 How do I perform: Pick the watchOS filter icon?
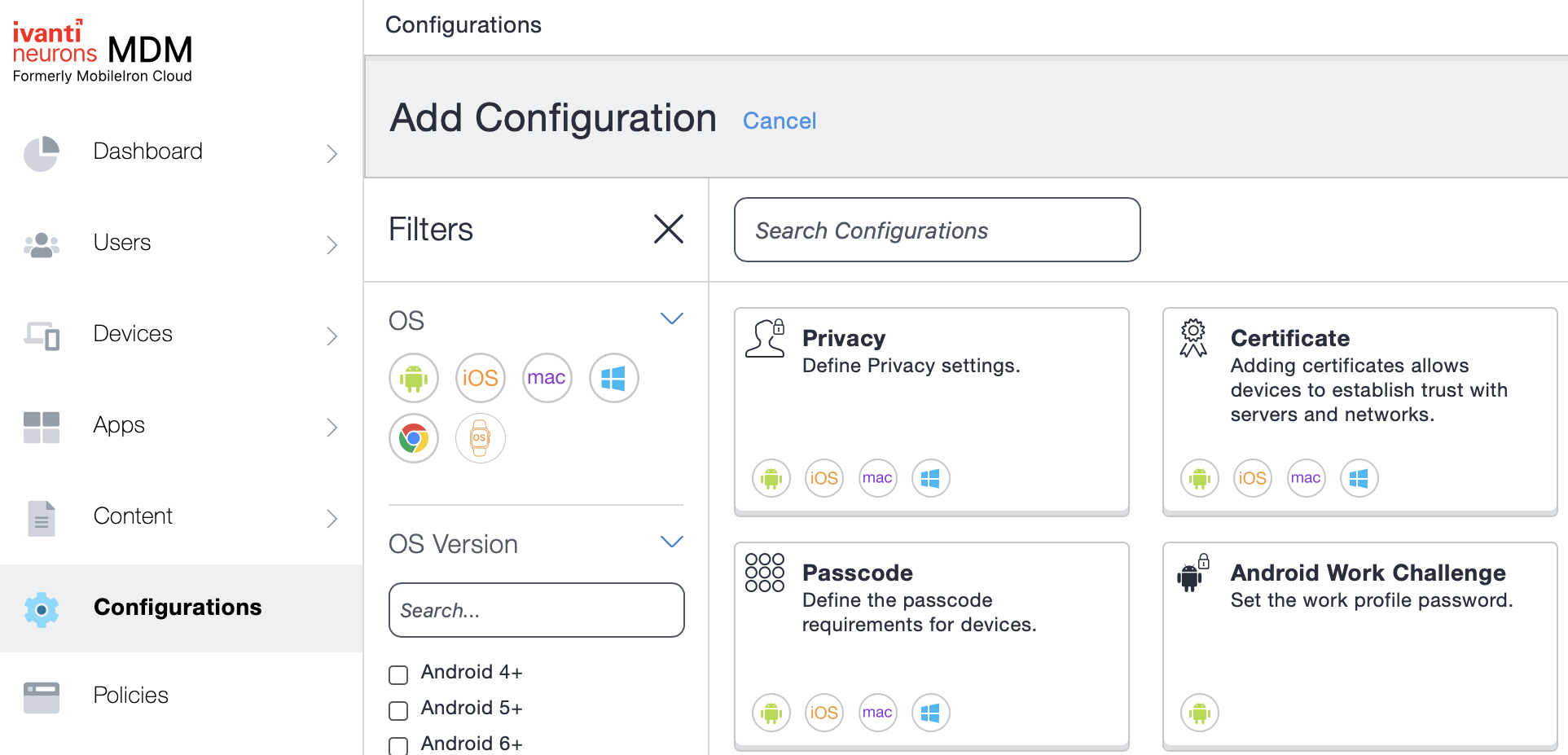point(481,438)
